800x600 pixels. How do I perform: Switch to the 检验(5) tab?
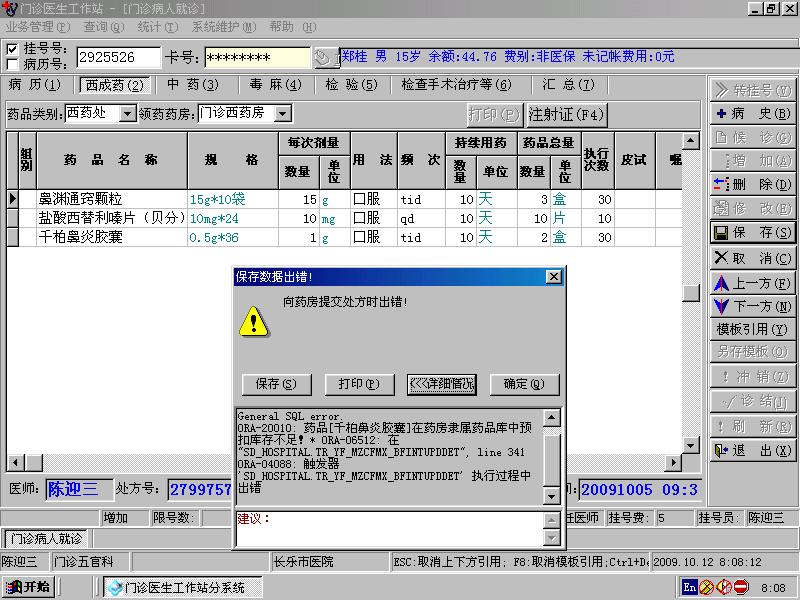pyautogui.click(x=352, y=85)
